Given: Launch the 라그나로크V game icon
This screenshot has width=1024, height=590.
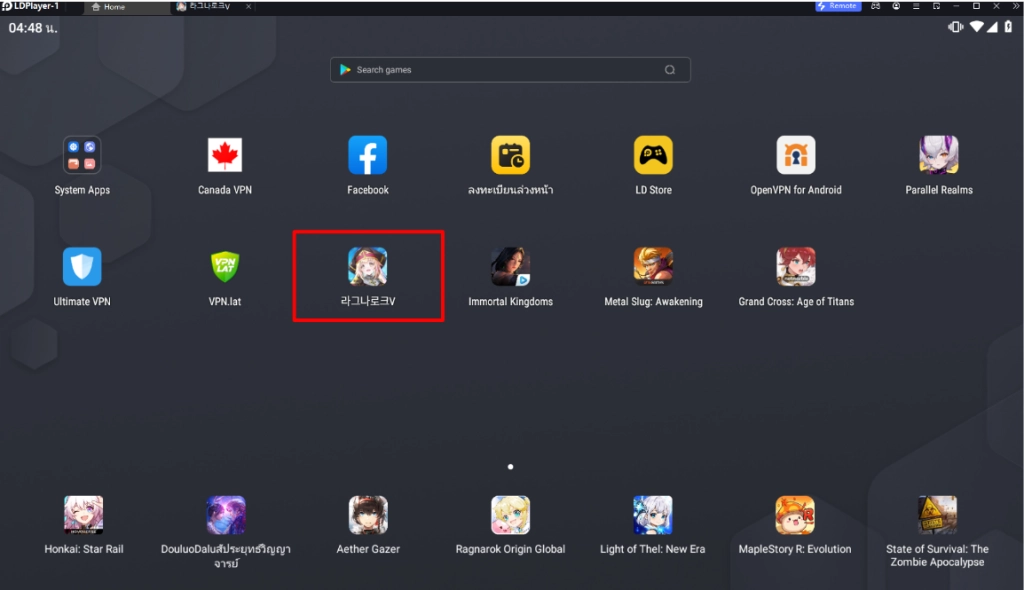Looking at the screenshot, I should point(368,267).
